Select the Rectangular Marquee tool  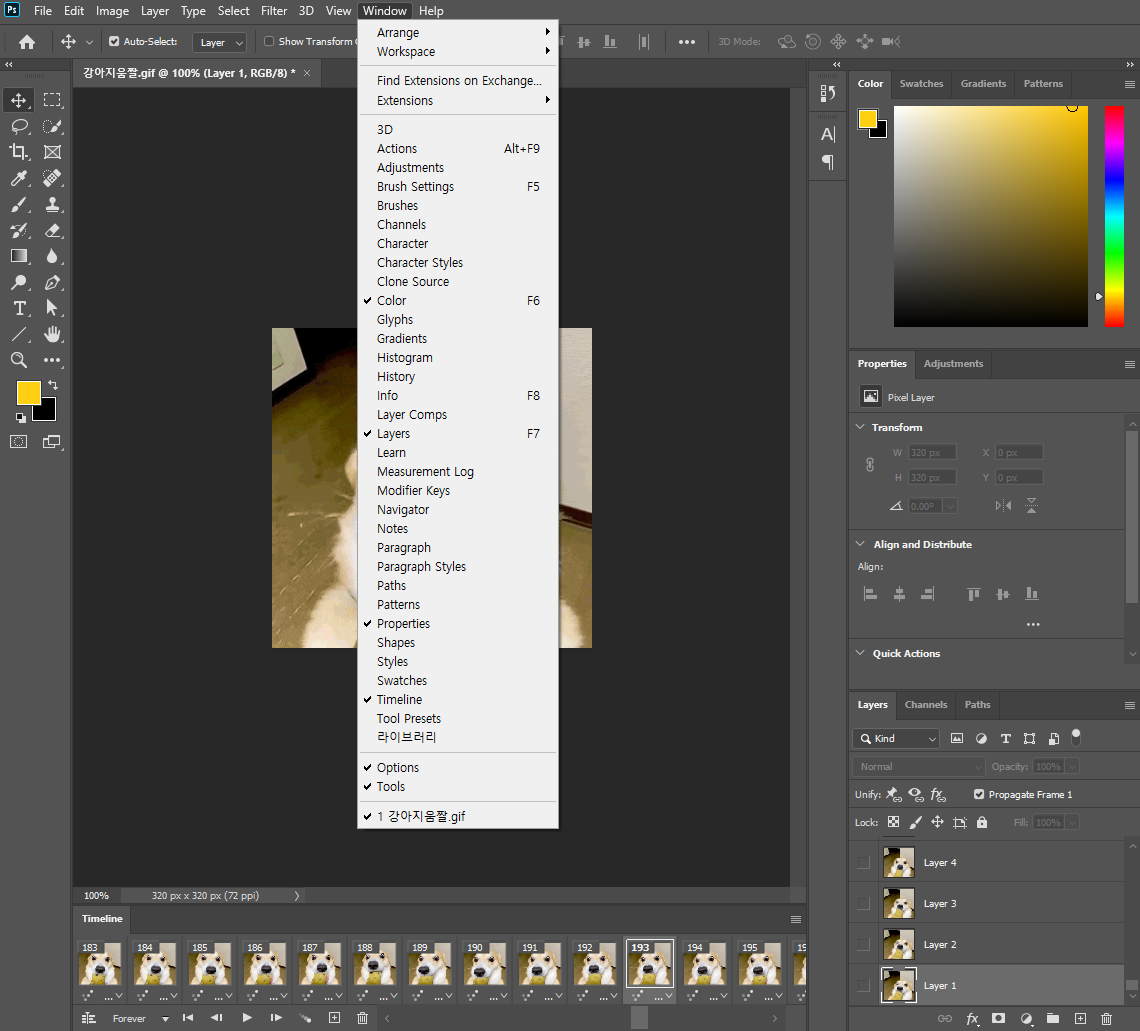tap(52, 100)
